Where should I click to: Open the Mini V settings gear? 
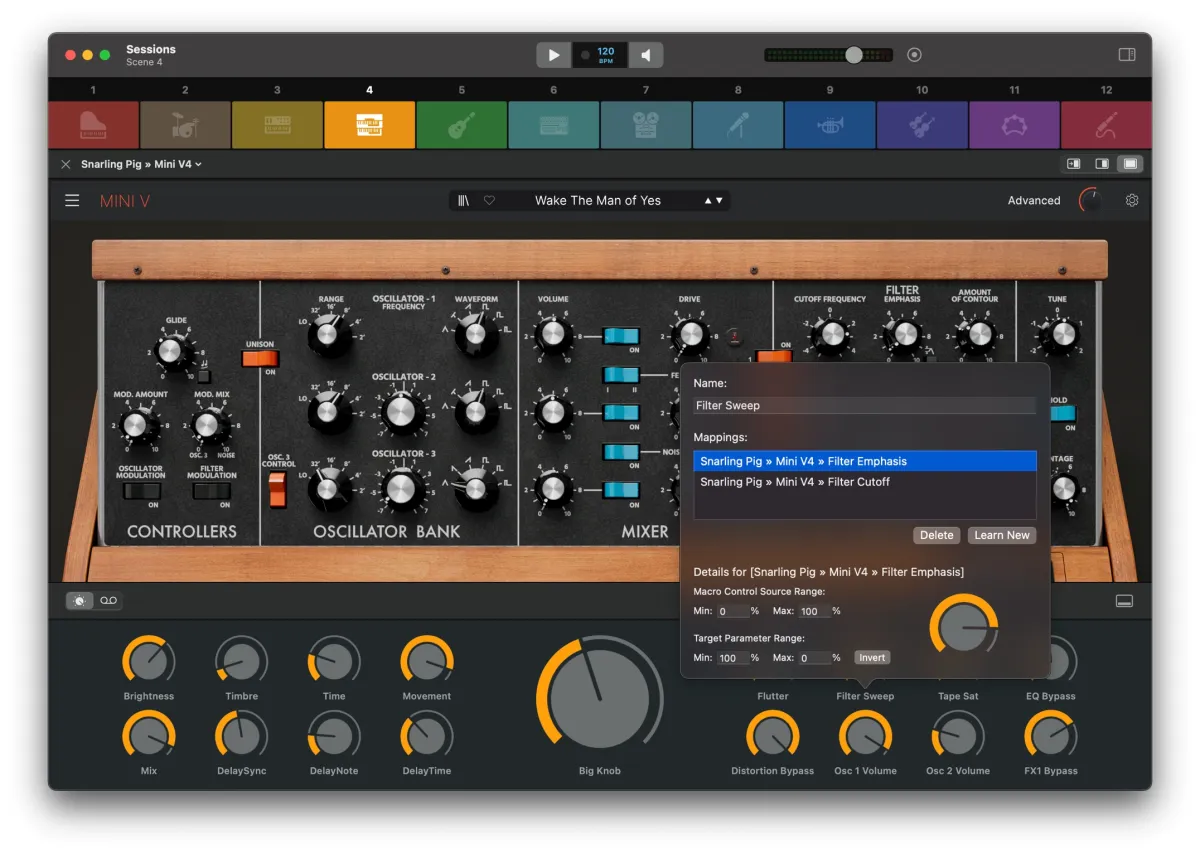pyautogui.click(x=1132, y=200)
